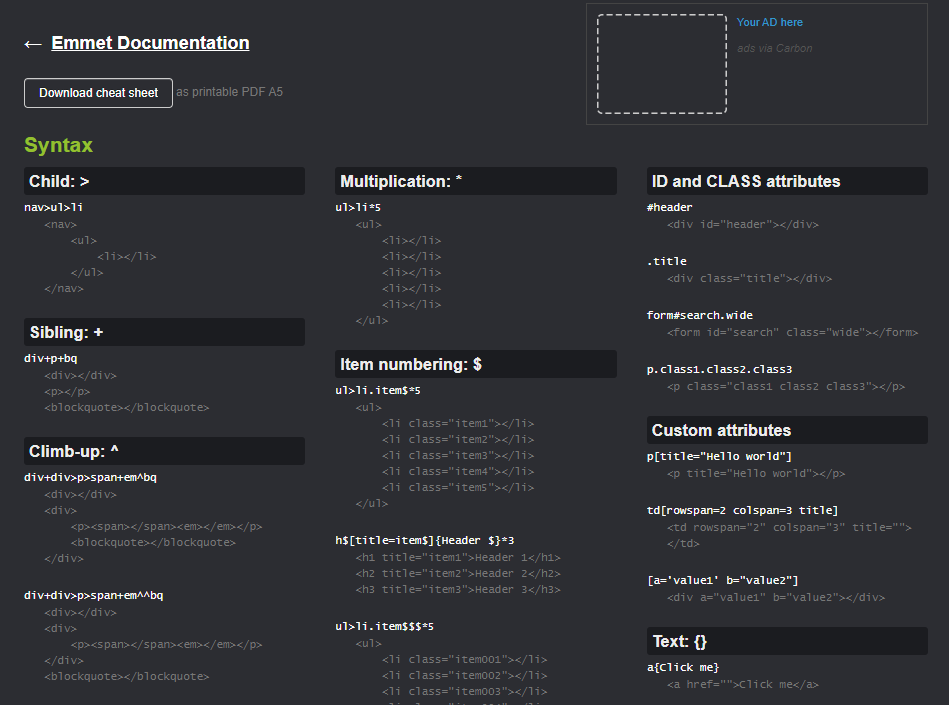Click the ads via Carbon link

tap(775, 48)
